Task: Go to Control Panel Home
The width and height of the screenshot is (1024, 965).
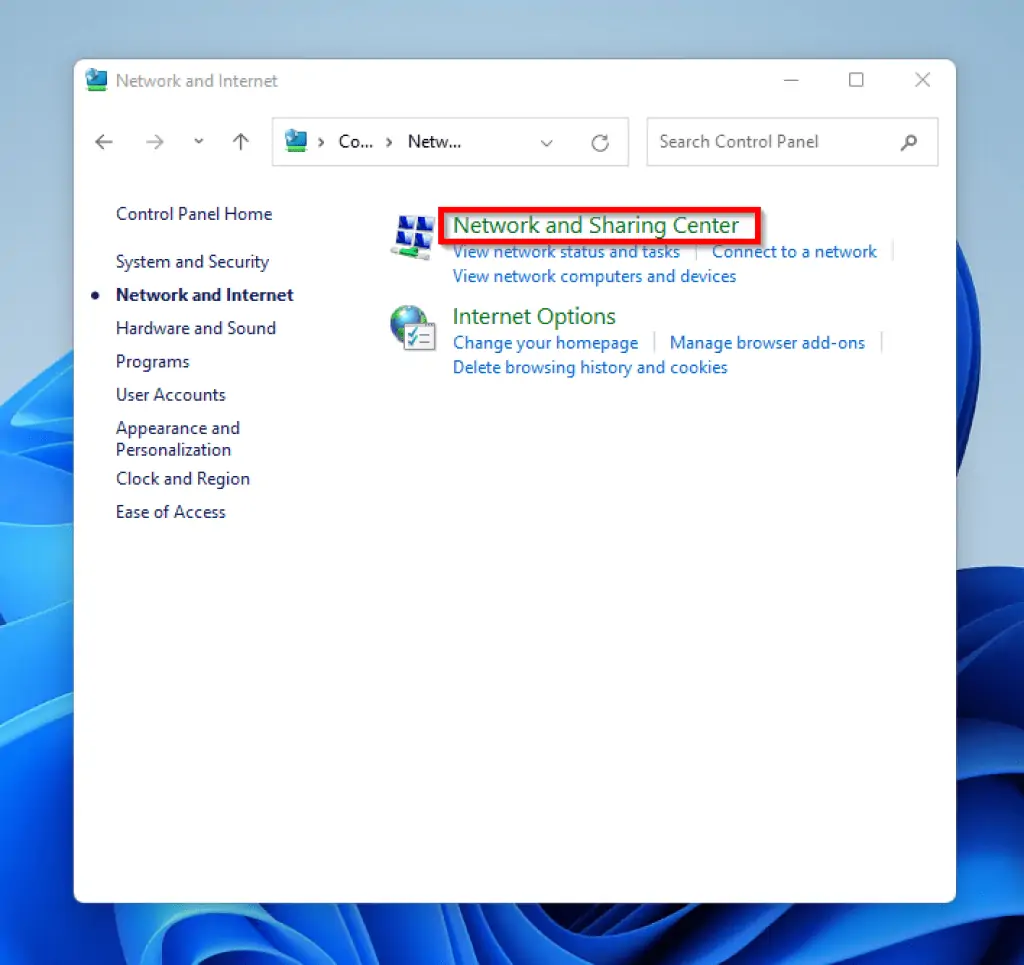Action: click(194, 214)
